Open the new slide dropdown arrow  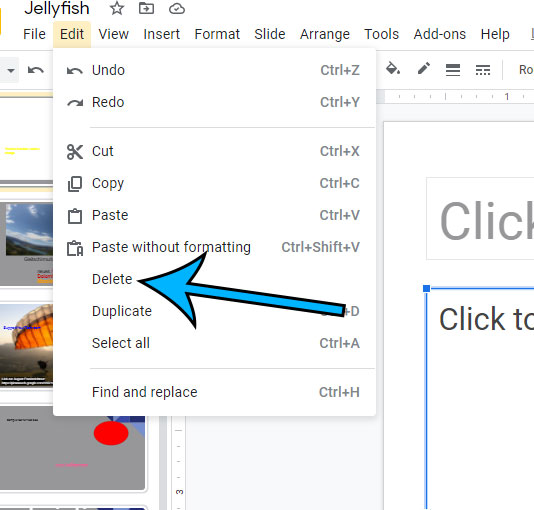tap(11, 70)
